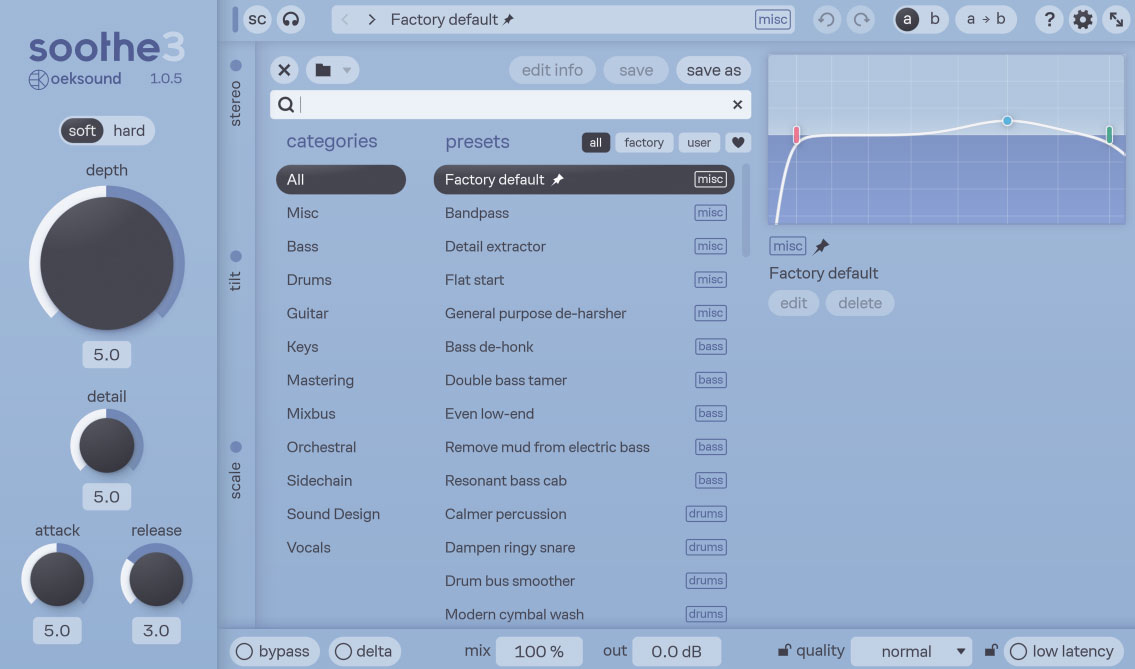The height and width of the screenshot is (669, 1135).
Task: Click the attack knob
Action: click(57, 578)
